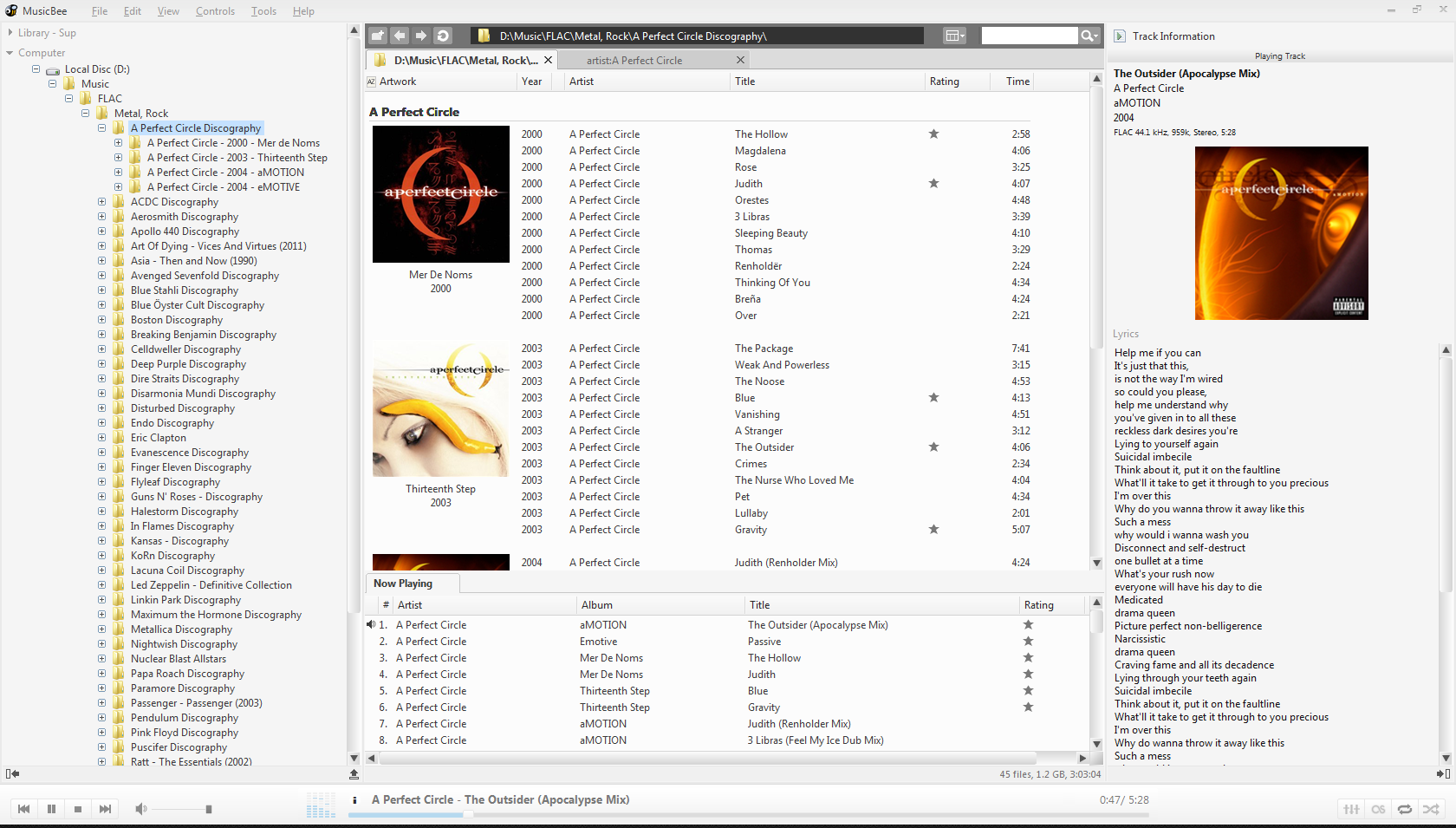This screenshot has height=828, width=1456.
Task: Open the Tools menu
Action: [x=263, y=11]
